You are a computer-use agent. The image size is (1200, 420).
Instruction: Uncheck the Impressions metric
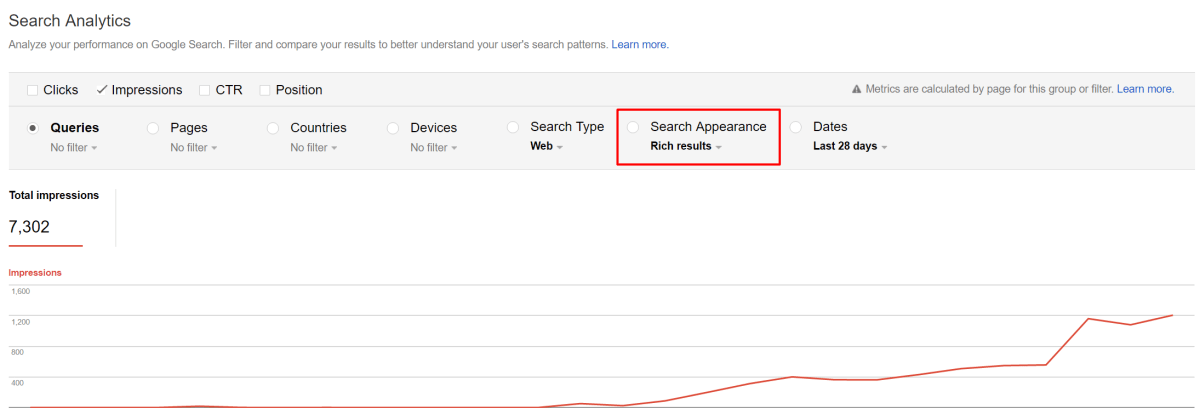(x=102, y=90)
